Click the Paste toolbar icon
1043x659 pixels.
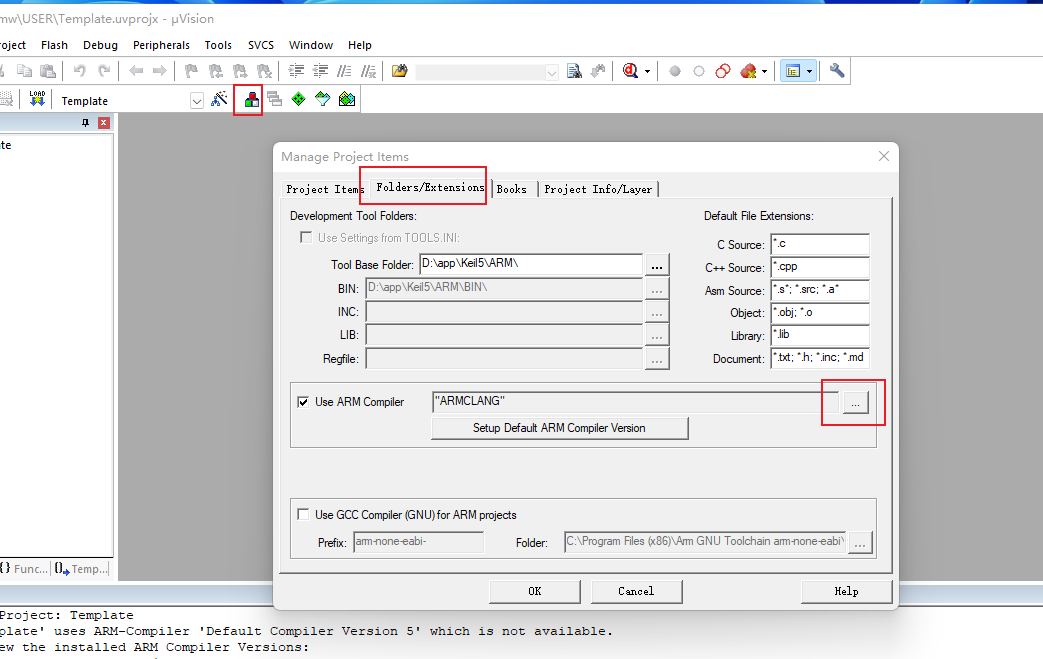click(x=48, y=70)
